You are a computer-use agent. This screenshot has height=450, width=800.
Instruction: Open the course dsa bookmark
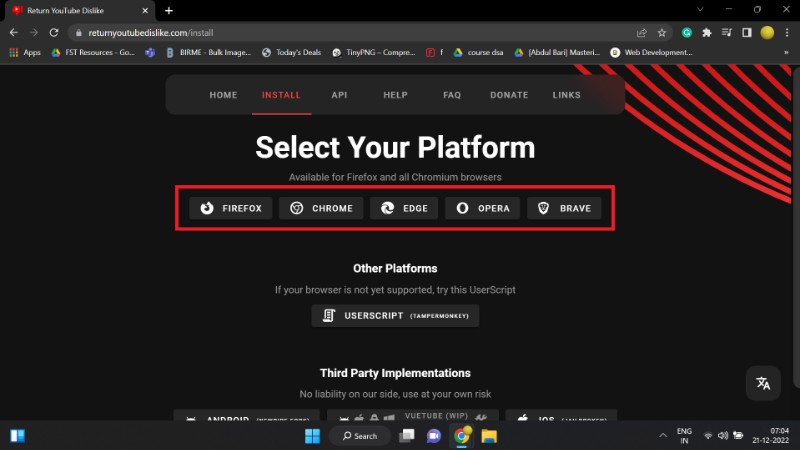point(478,52)
